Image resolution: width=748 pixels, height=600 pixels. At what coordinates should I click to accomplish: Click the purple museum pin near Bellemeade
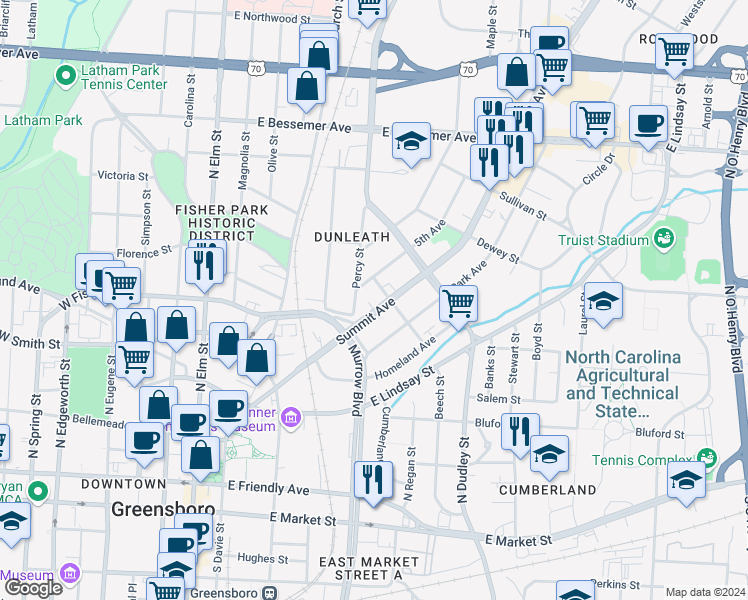click(x=290, y=415)
